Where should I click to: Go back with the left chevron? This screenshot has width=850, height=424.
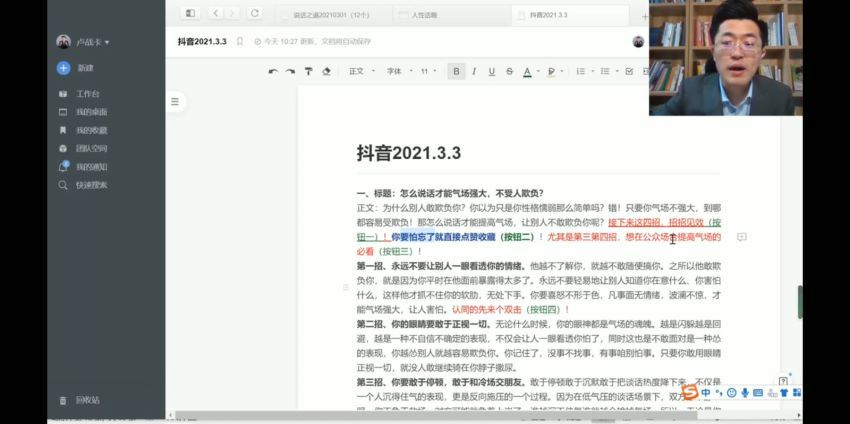[216, 13]
